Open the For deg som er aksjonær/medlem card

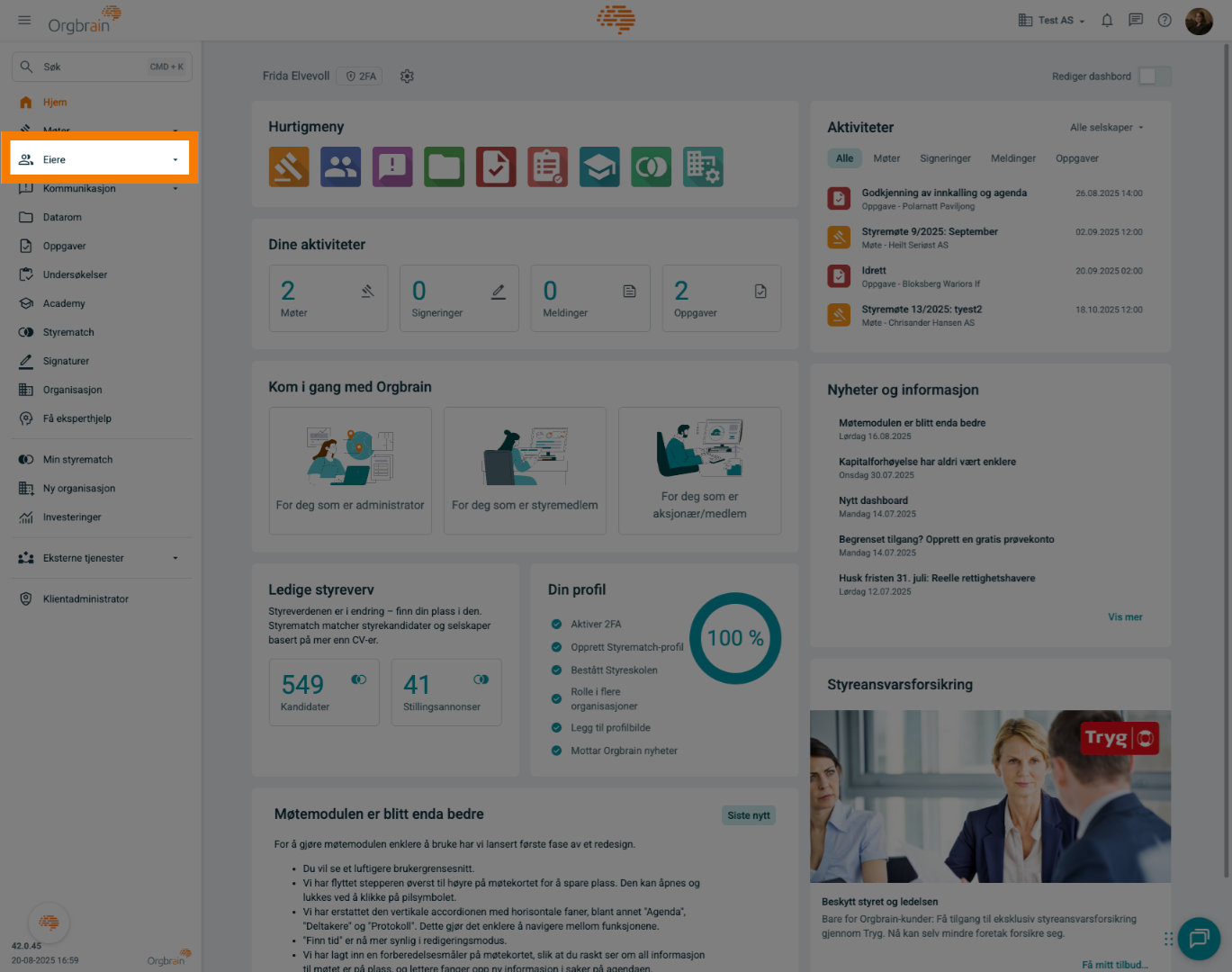click(699, 471)
